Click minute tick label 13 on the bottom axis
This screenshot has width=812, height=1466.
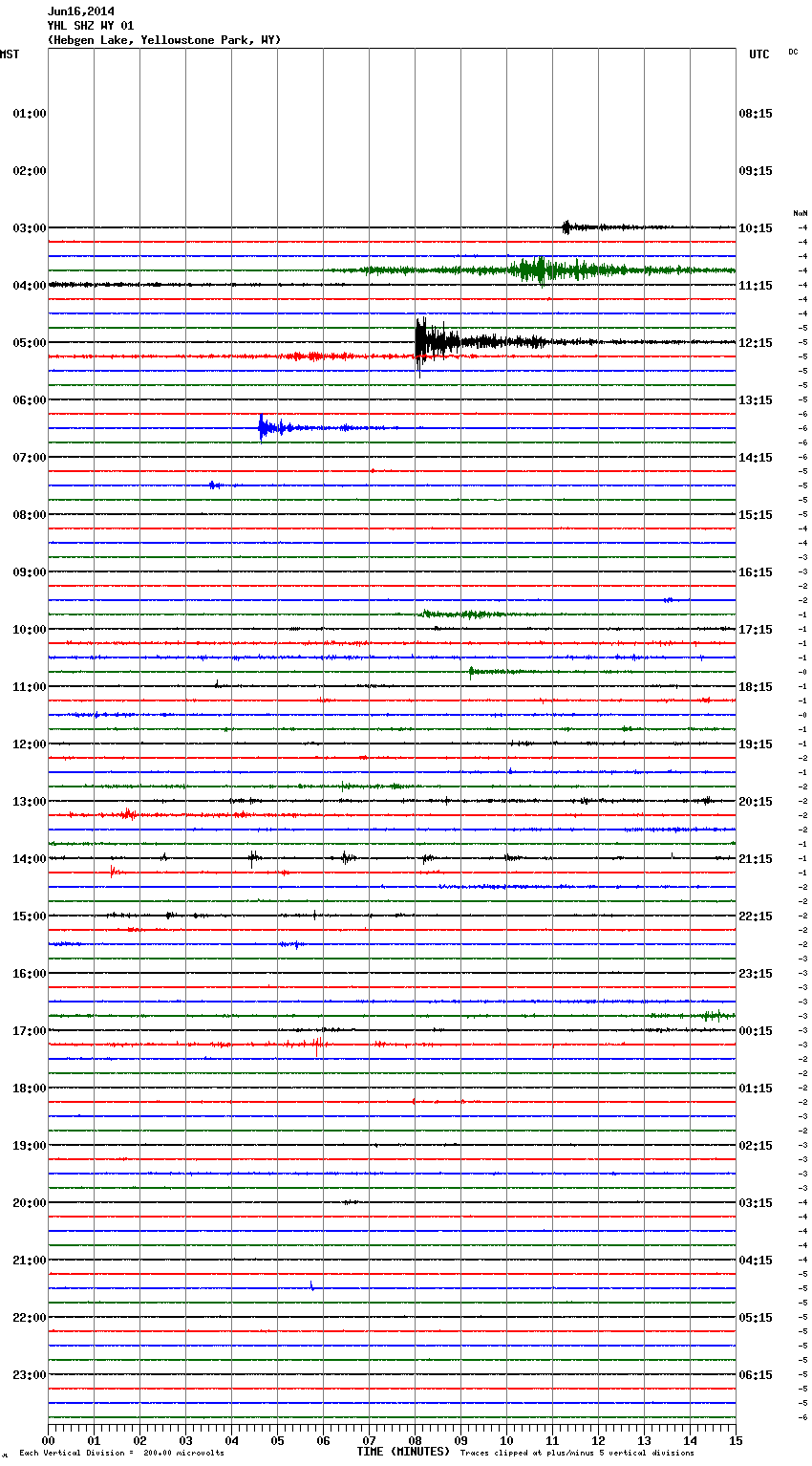click(644, 1440)
